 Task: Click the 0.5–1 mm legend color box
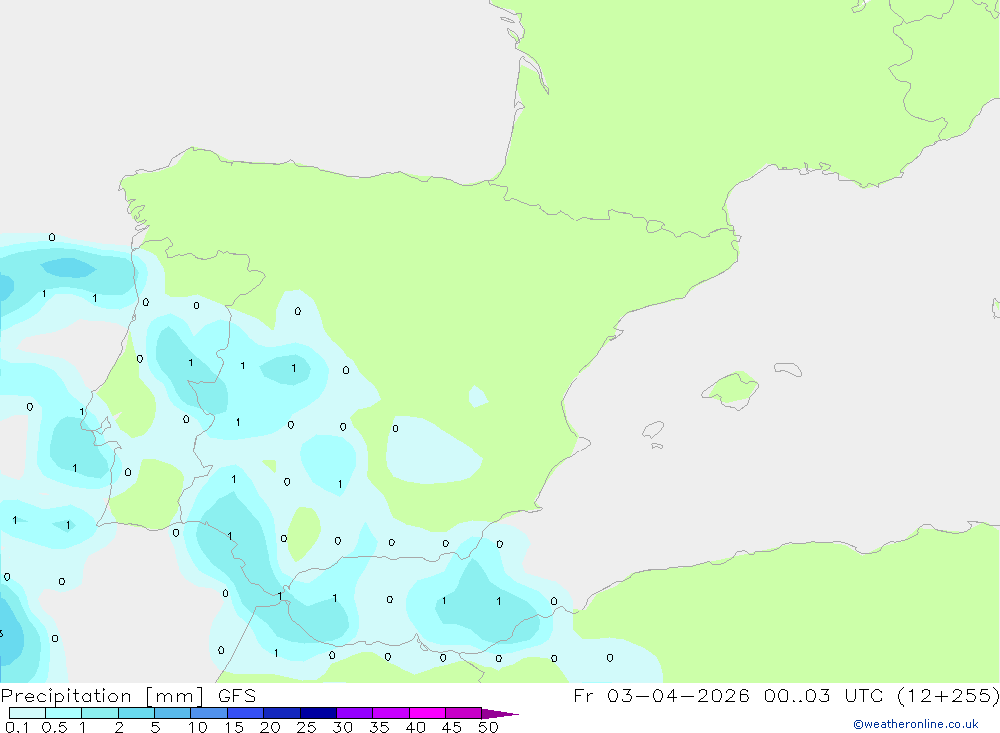coord(64,713)
